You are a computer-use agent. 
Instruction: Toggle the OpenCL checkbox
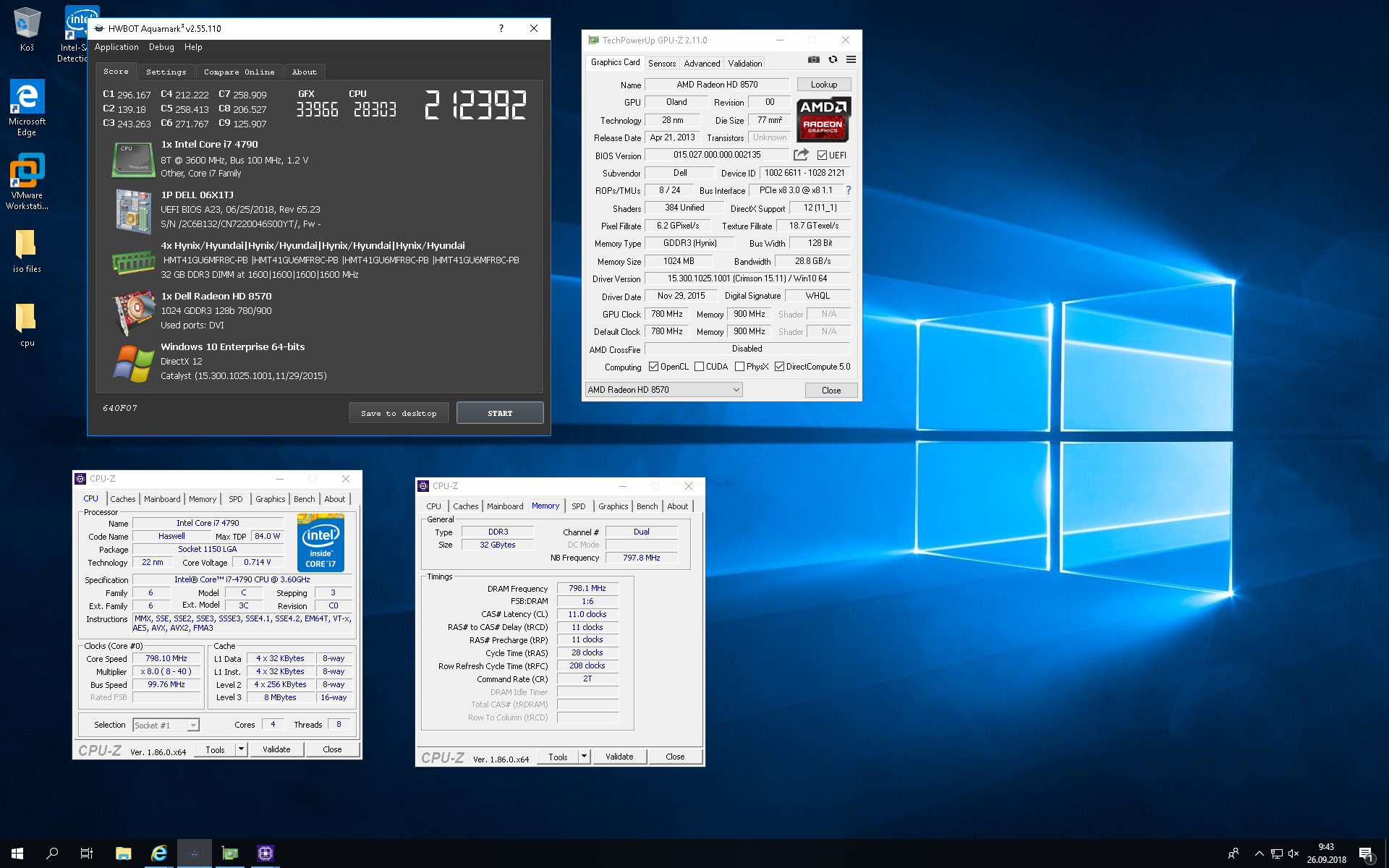(x=653, y=367)
